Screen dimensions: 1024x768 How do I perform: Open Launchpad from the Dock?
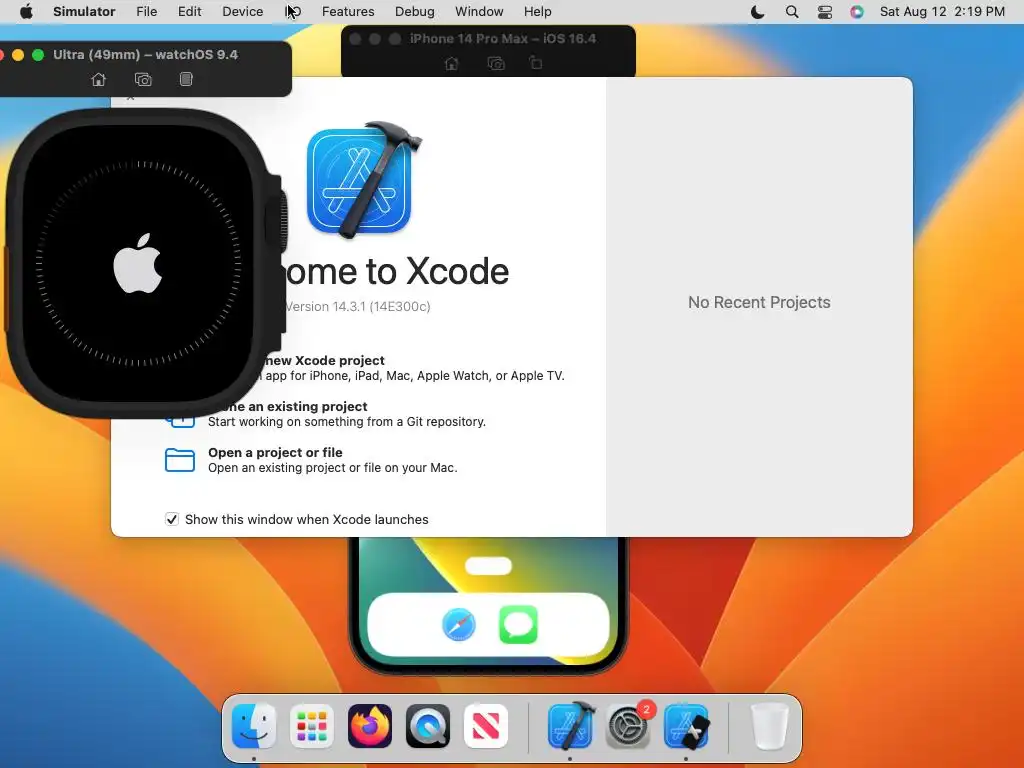point(312,726)
